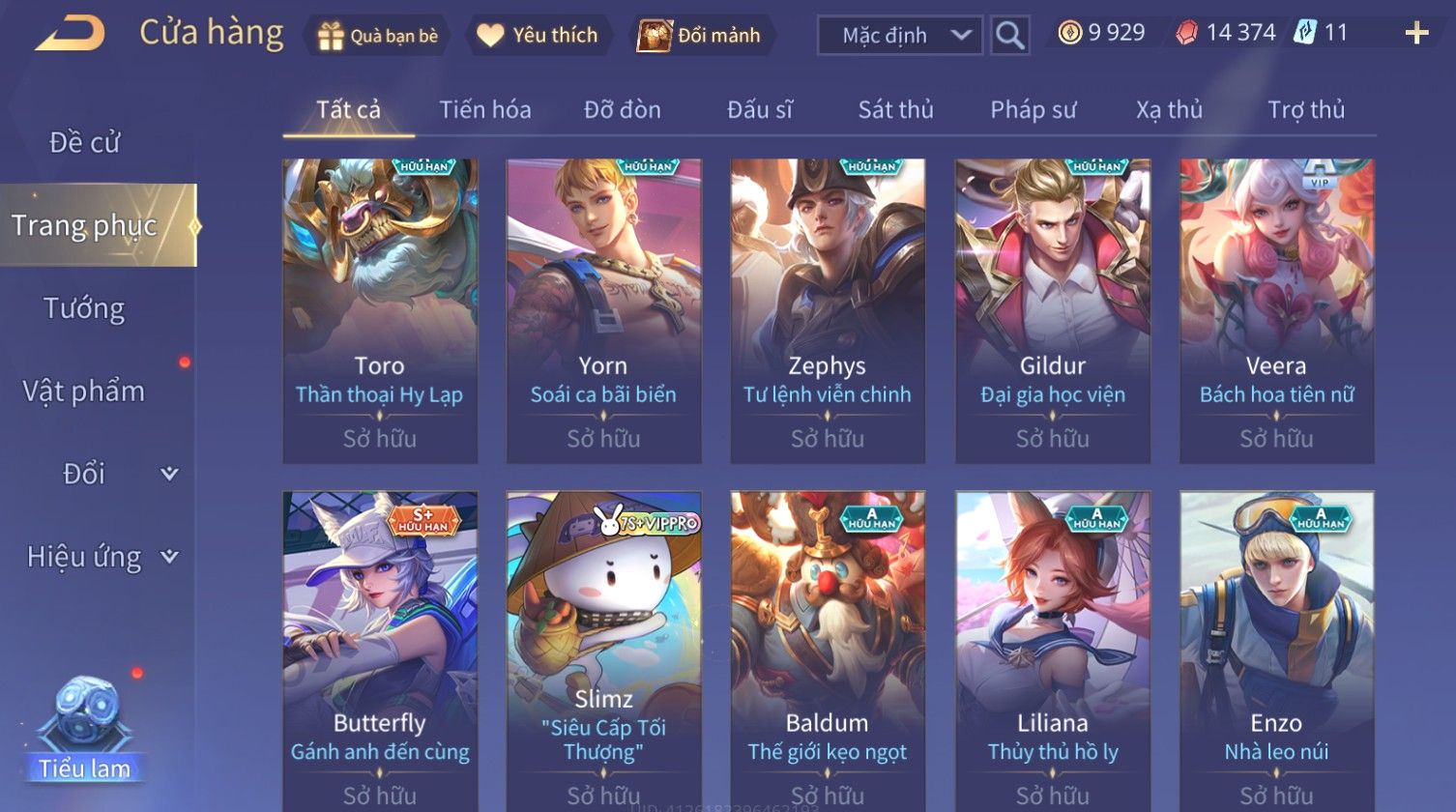Open Đổi mảnh chest icon
1456x812 pixels.
click(x=655, y=36)
